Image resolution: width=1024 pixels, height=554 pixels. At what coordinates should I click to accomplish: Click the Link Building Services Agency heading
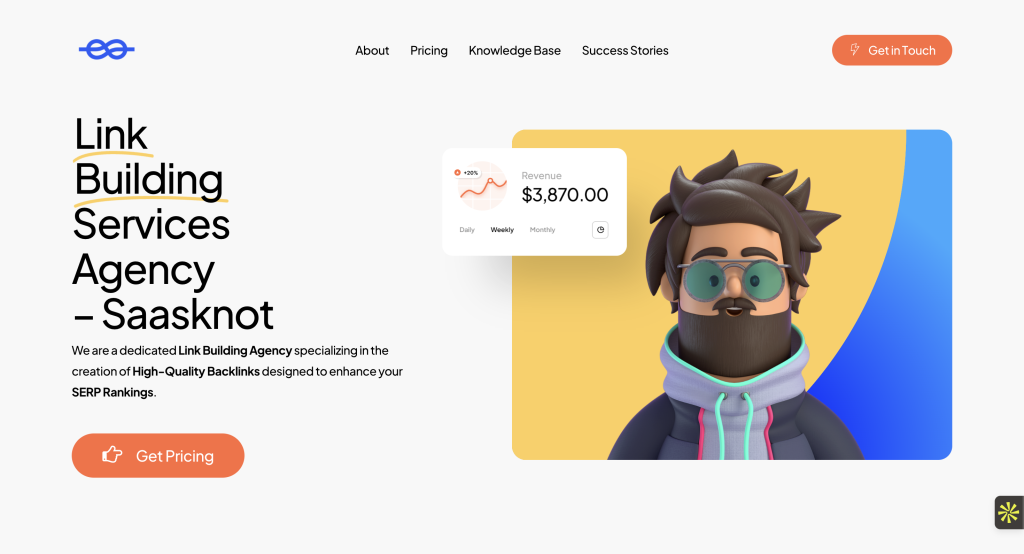pyautogui.click(x=172, y=224)
